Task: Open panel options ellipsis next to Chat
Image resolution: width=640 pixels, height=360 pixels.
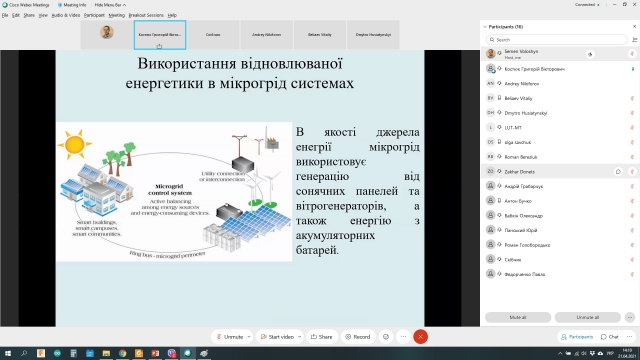Action: coord(629,337)
